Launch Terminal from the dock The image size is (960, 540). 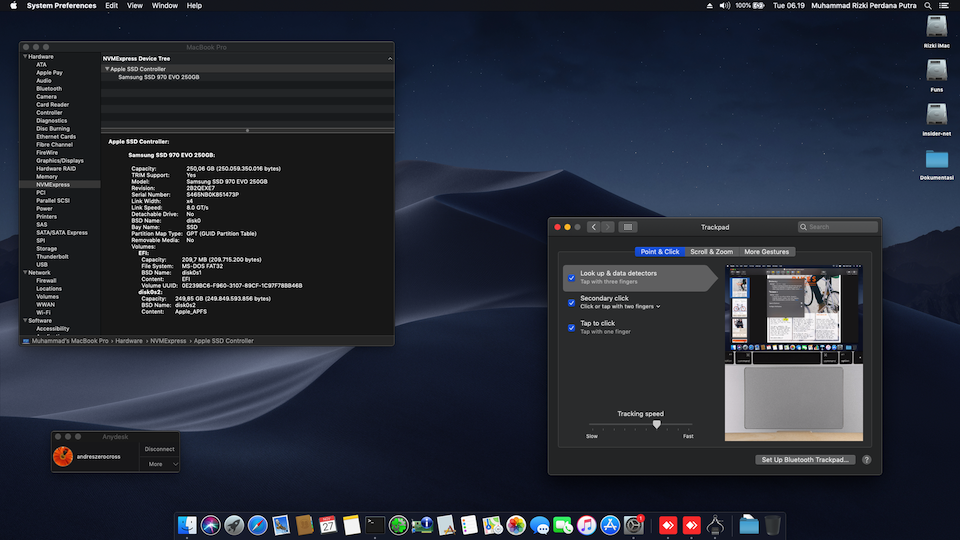tap(375, 524)
